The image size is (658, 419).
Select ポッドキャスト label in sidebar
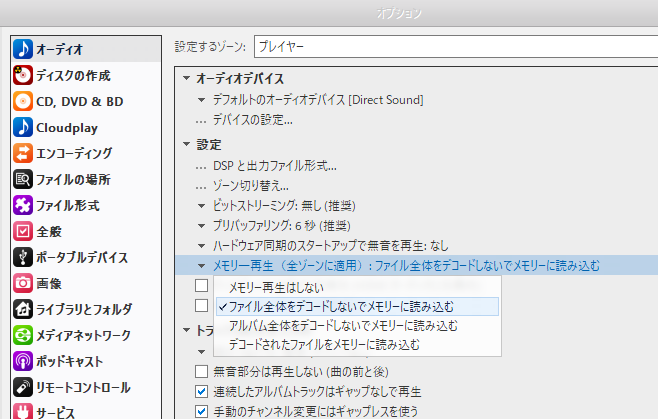(70, 362)
